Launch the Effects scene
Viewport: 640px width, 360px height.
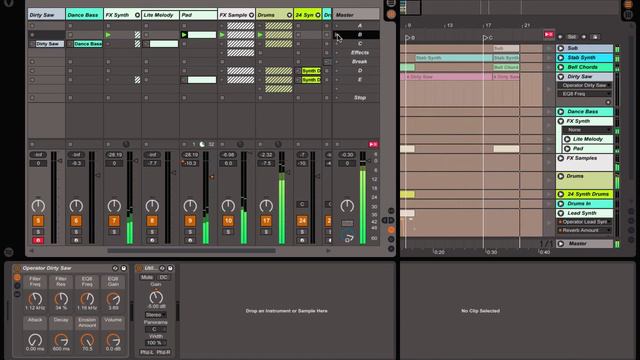[337, 53]
